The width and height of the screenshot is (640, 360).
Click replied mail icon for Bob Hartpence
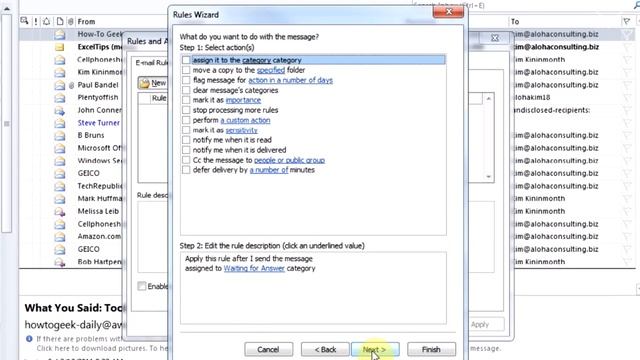(x=60, y=262)
